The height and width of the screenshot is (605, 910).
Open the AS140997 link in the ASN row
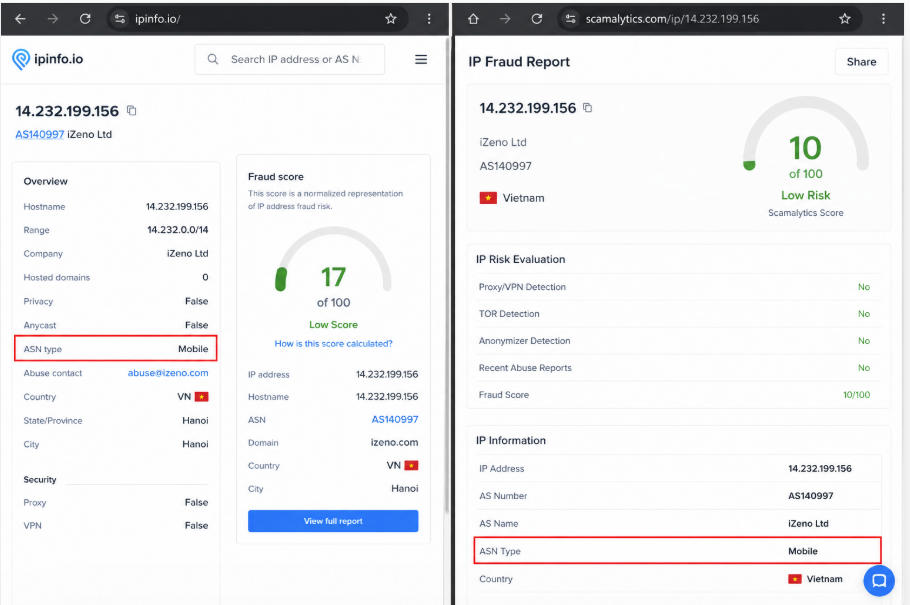(395, 419)
